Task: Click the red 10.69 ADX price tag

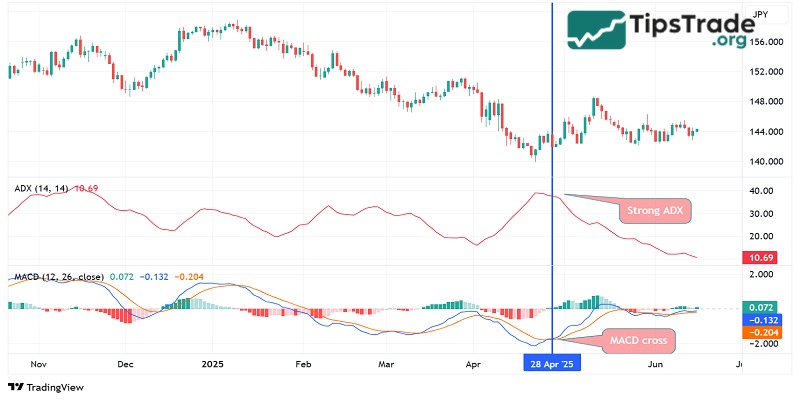Action: coord(762,258)
